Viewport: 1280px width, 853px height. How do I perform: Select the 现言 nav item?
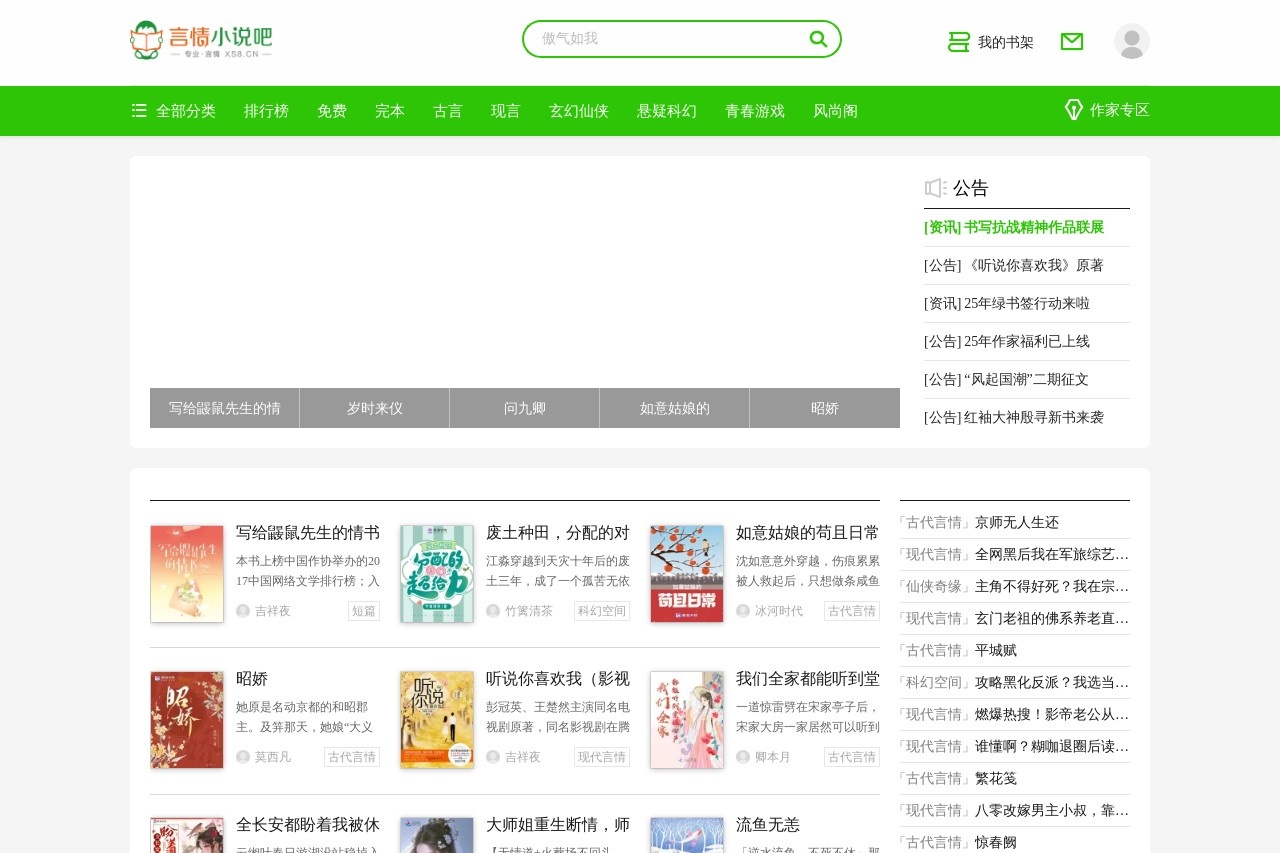[506, 111]
